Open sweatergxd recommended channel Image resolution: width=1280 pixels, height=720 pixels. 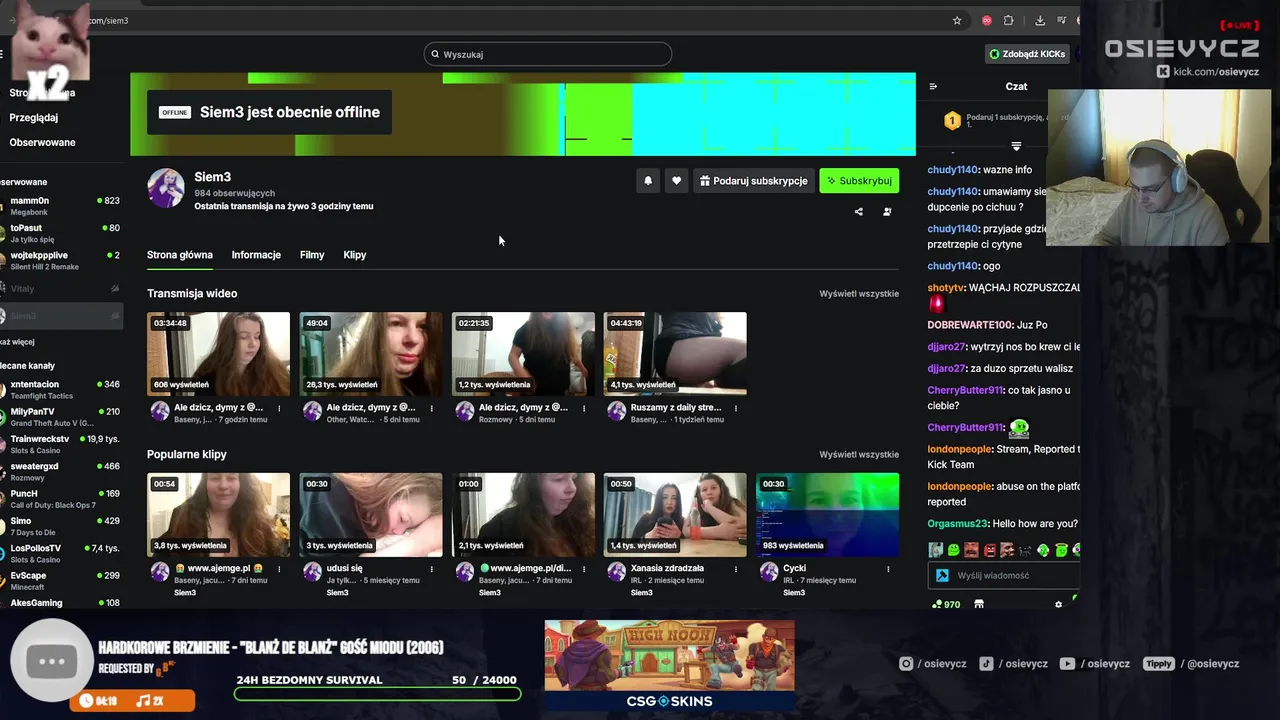click(62, 471)
